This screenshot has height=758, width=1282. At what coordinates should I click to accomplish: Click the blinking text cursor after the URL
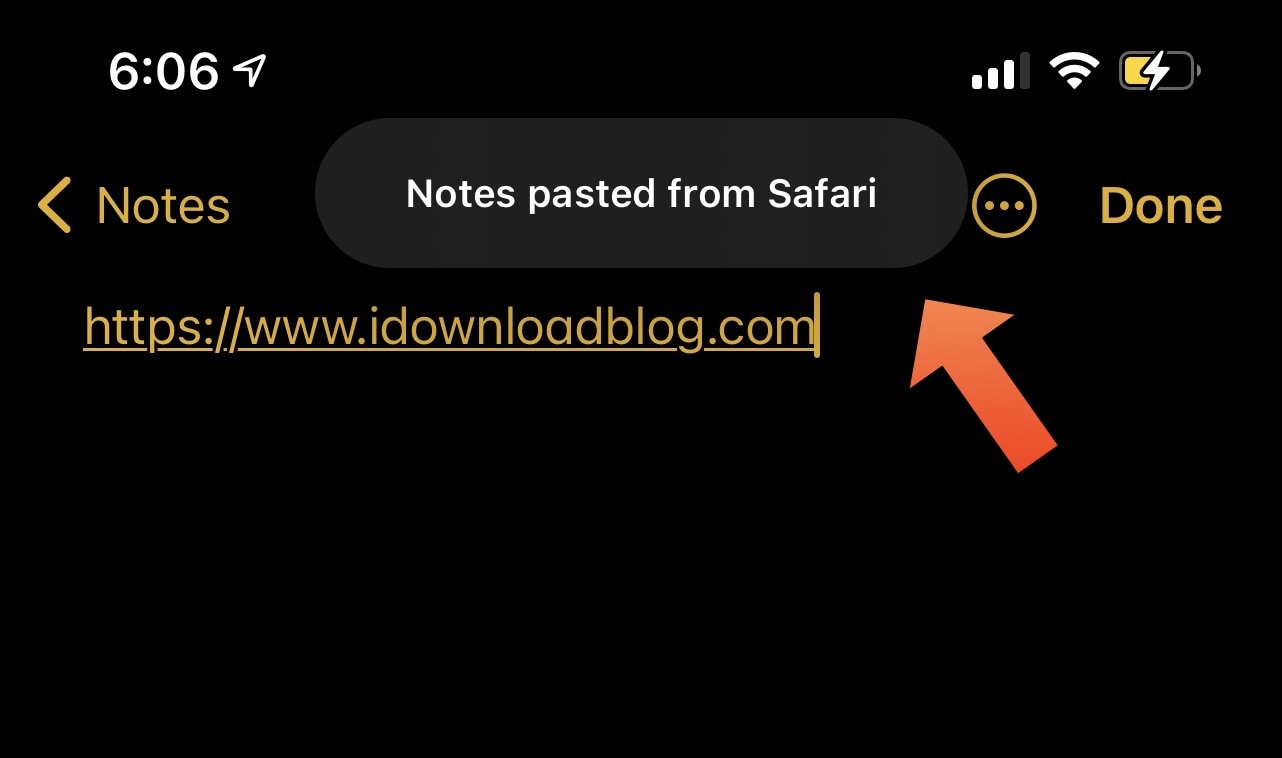pos(817,324)
